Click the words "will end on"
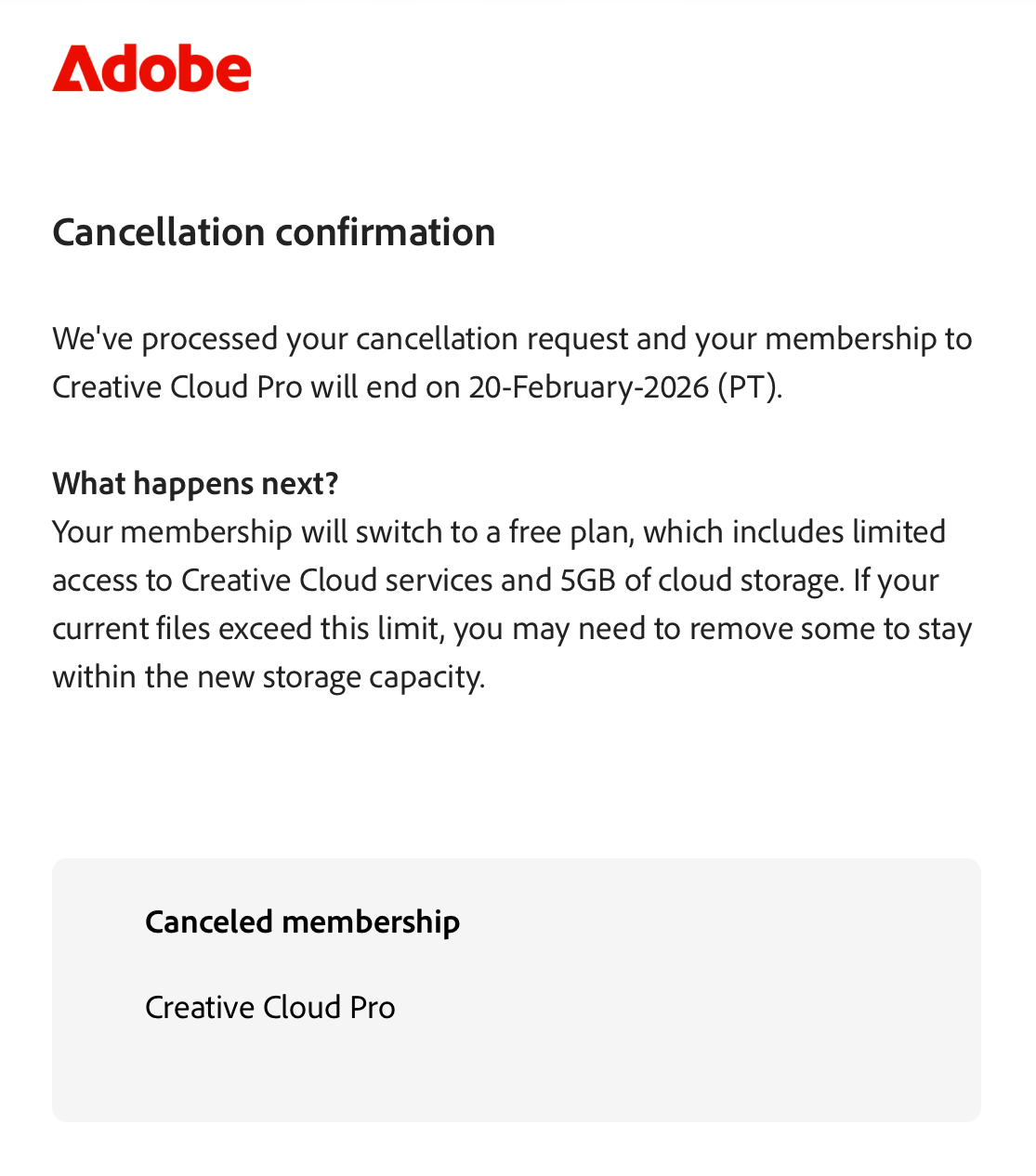 click(x=386, y=387)
